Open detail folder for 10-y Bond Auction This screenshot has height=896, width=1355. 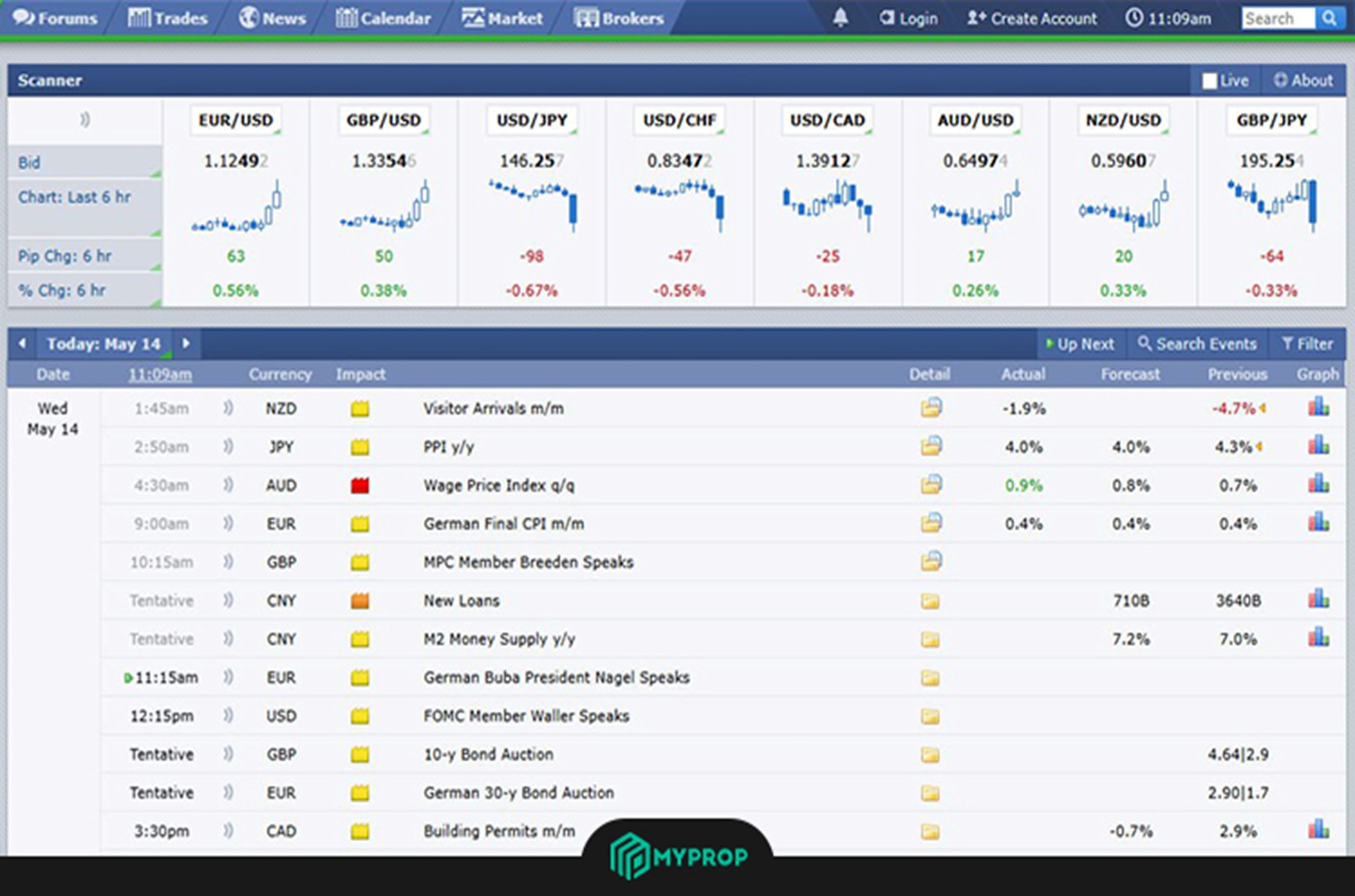930,755
